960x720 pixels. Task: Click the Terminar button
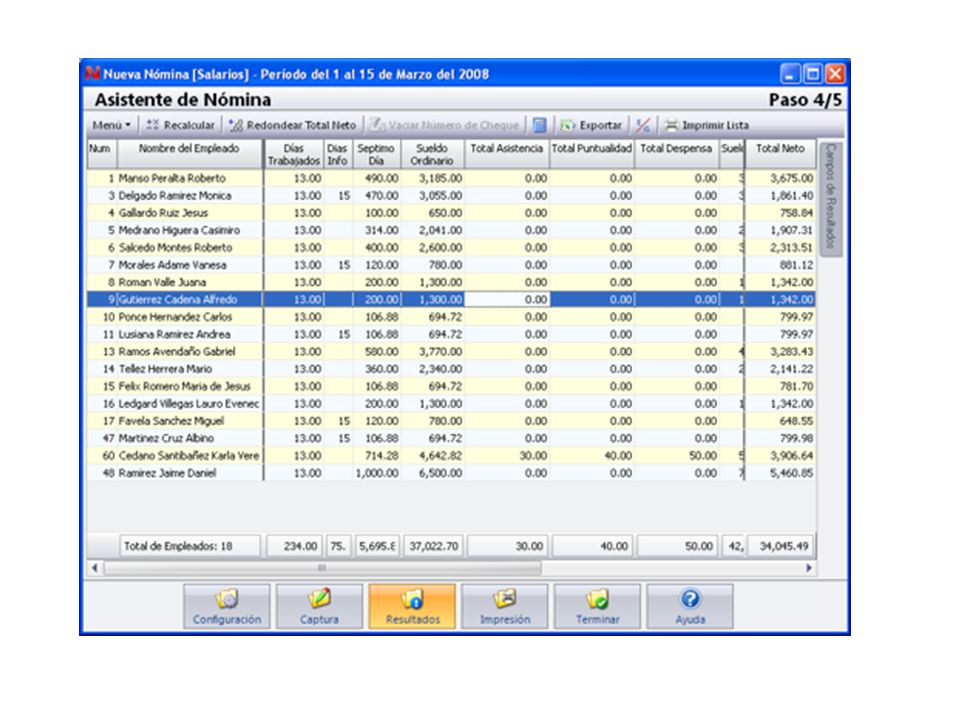(597, 606)
